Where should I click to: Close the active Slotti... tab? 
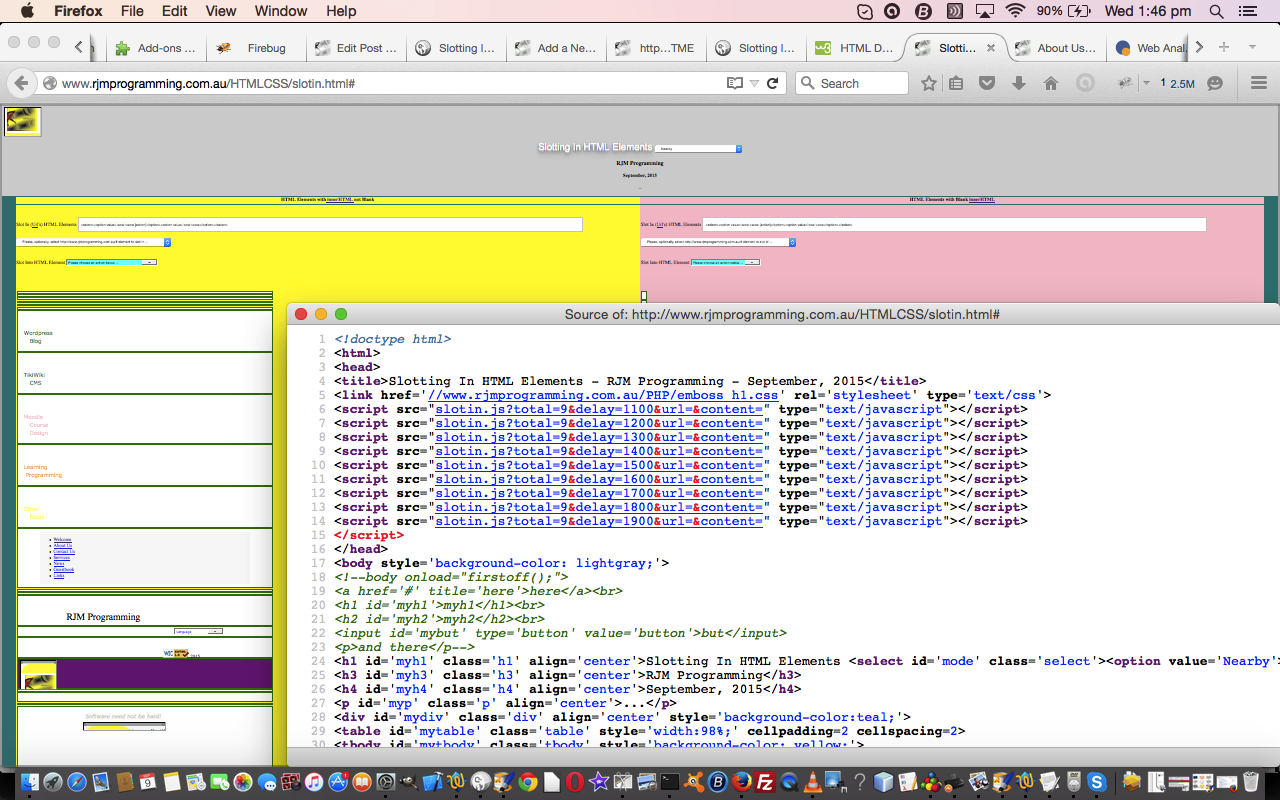(991, 48)
